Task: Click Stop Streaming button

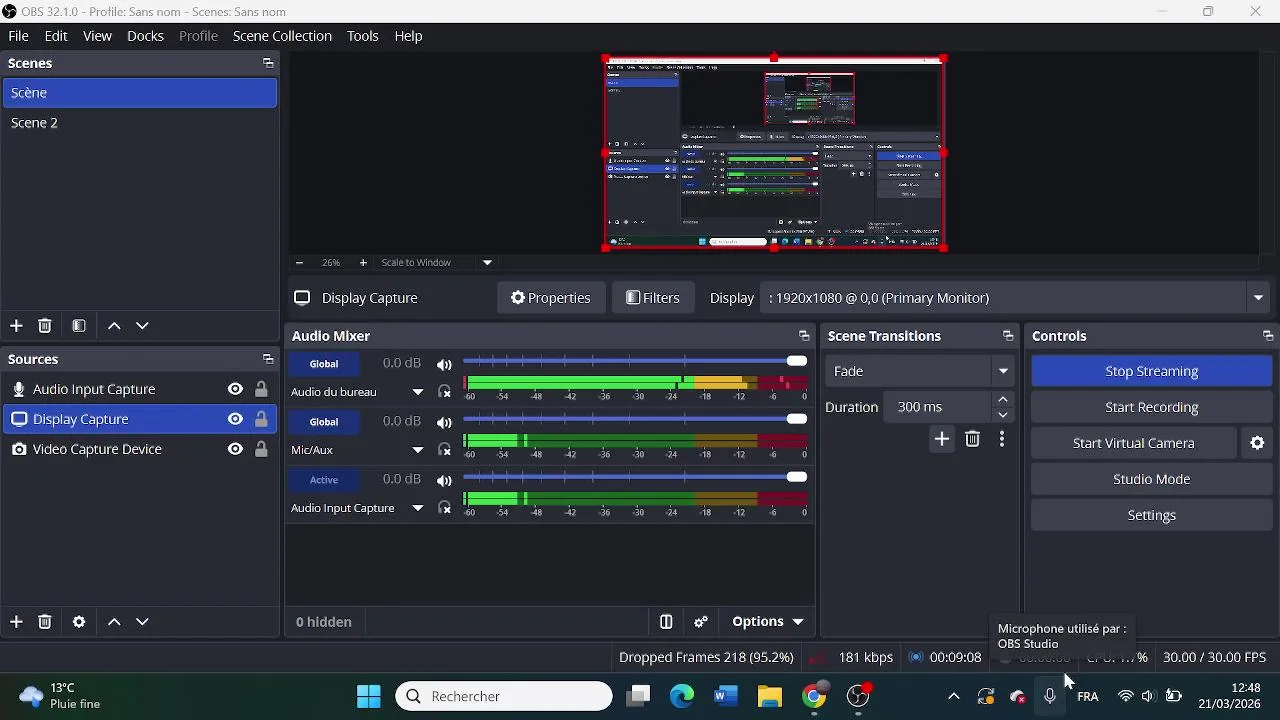Action: pyautogui.click(x=1152, y=371)
